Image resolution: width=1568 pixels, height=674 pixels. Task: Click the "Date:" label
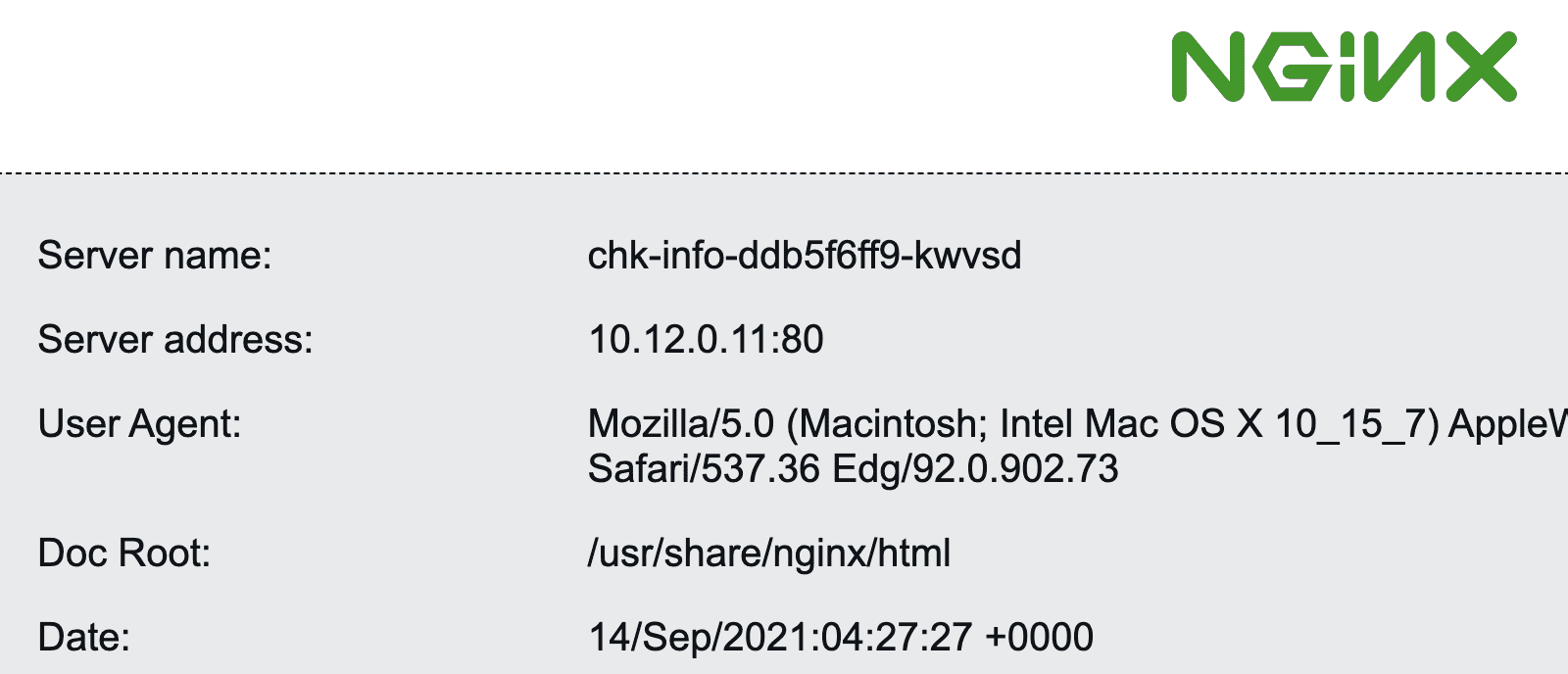pos(84,638)
